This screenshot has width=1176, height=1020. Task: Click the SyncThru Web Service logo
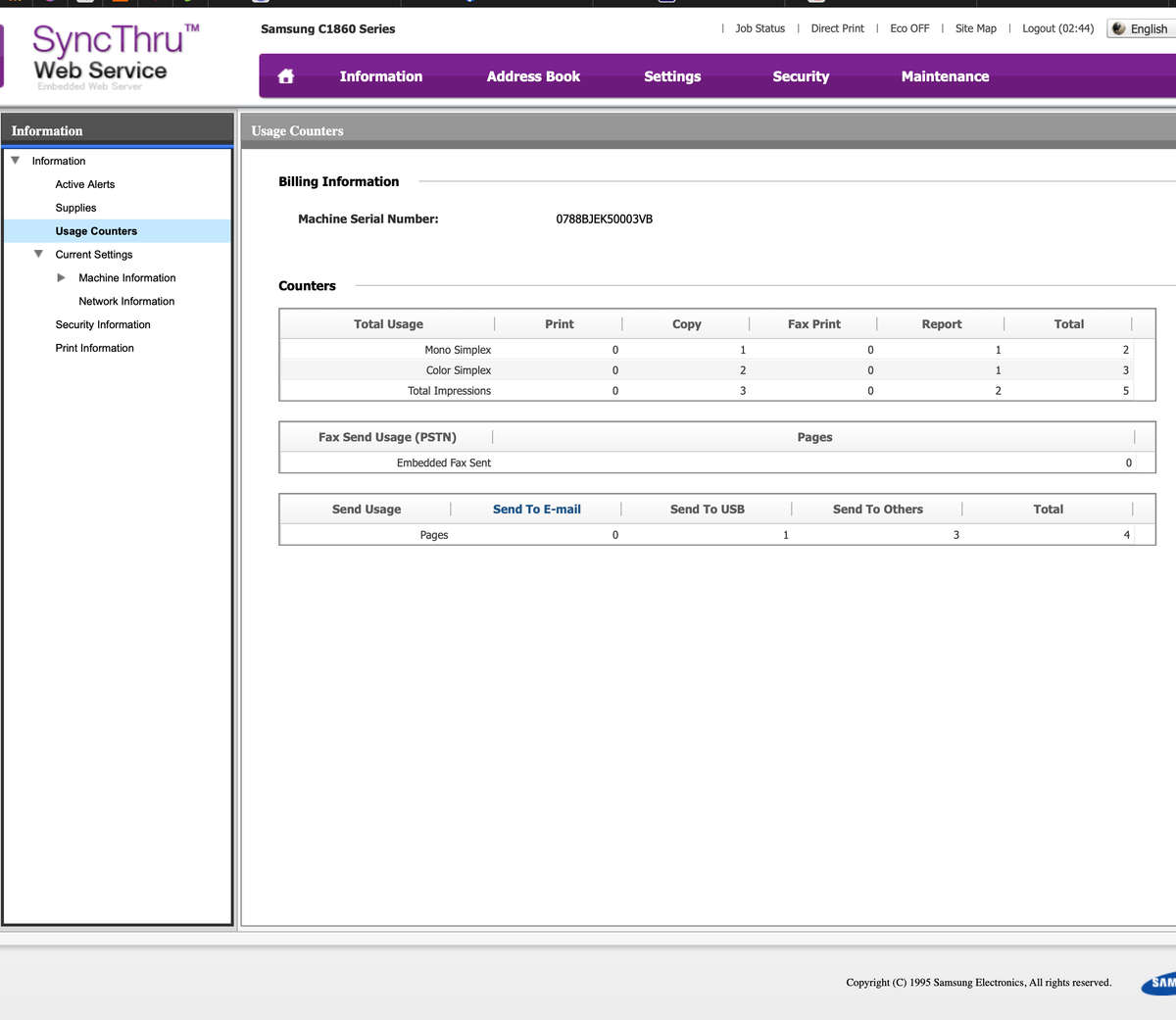[x=108, y=57]
